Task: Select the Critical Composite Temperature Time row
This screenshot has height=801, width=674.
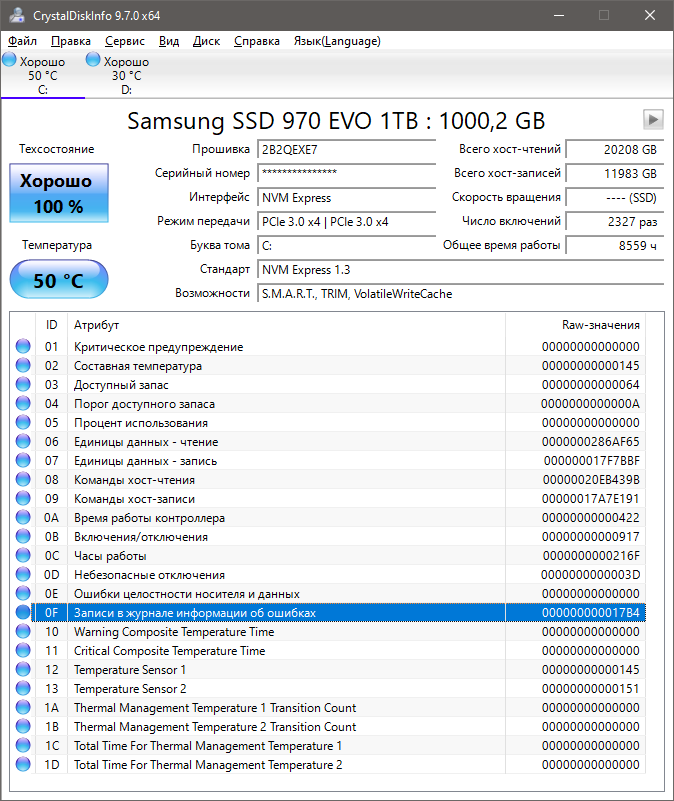Action: [x=170, y=651]
